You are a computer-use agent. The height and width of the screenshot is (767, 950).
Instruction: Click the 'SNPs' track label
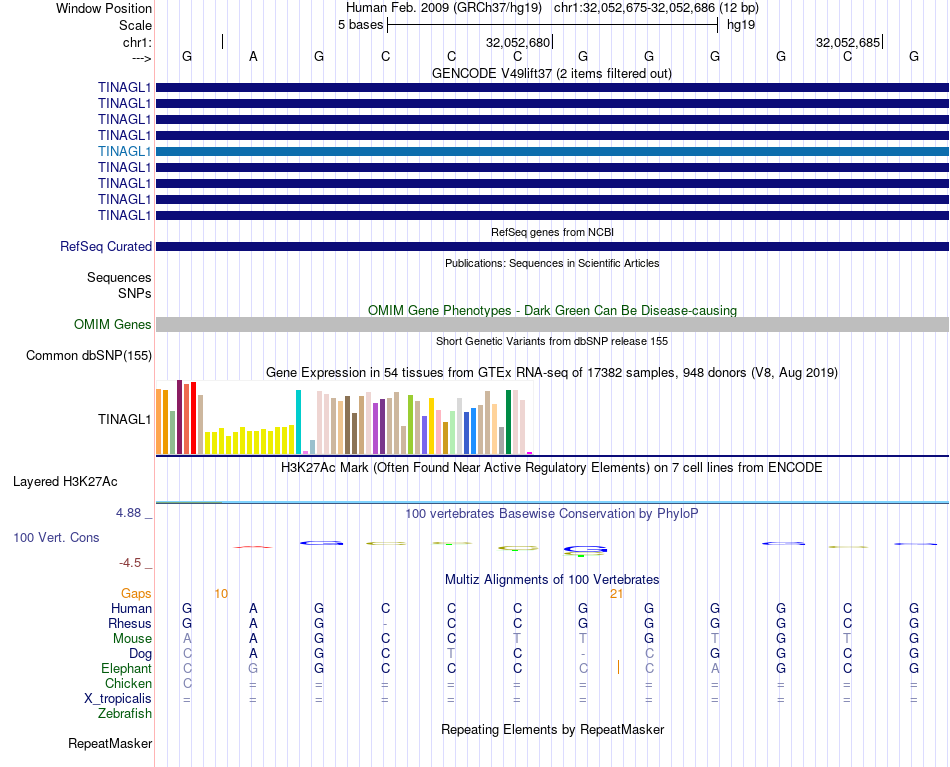(135, 293)
